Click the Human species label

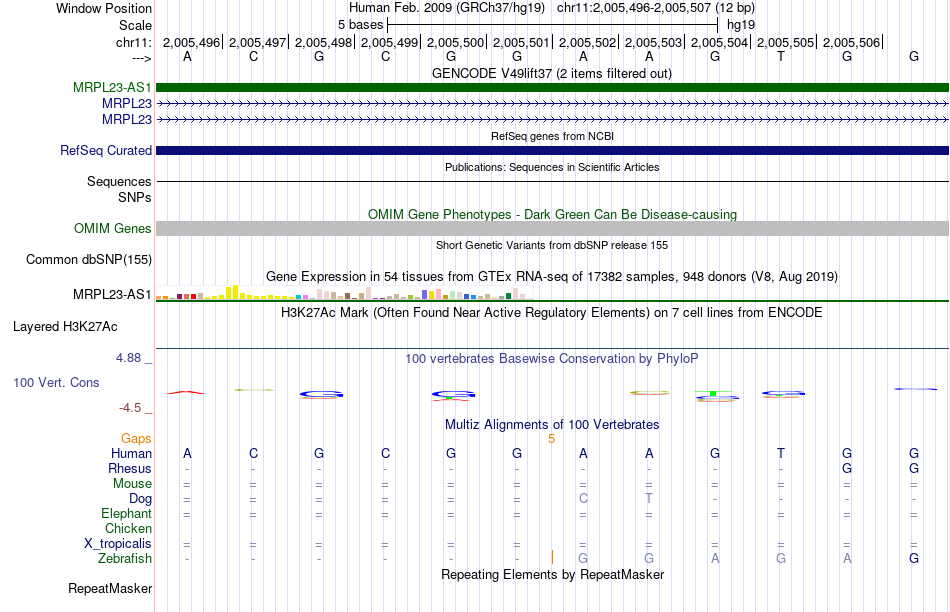pyautogui.click(x=131, y=454)
